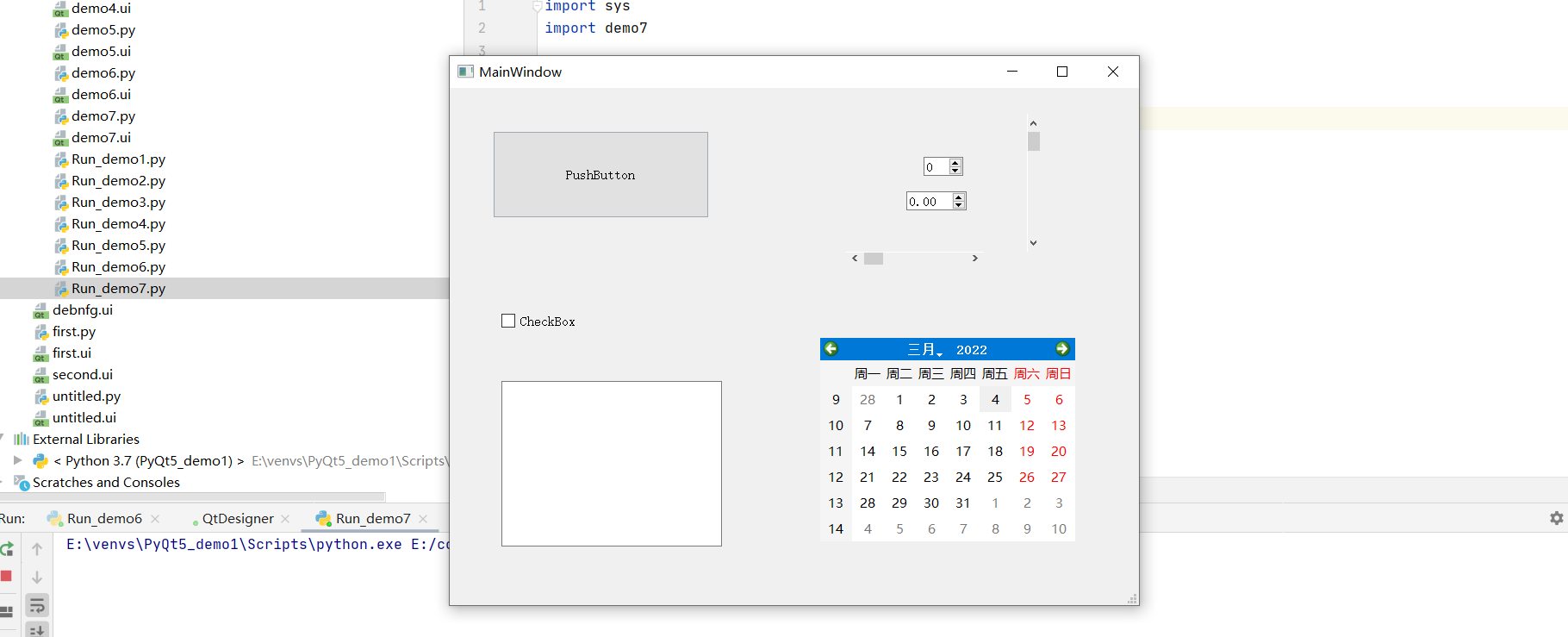
Task: Switch to QtDesigner run tab
Action: click(x=238, y=518)
